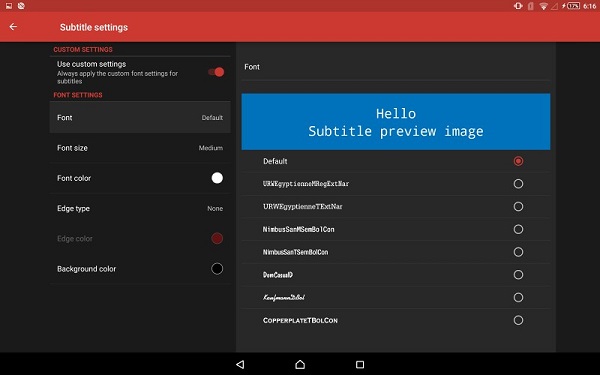Open recent apps with square button
600x375 pixels.
click(x=360, y=364)
